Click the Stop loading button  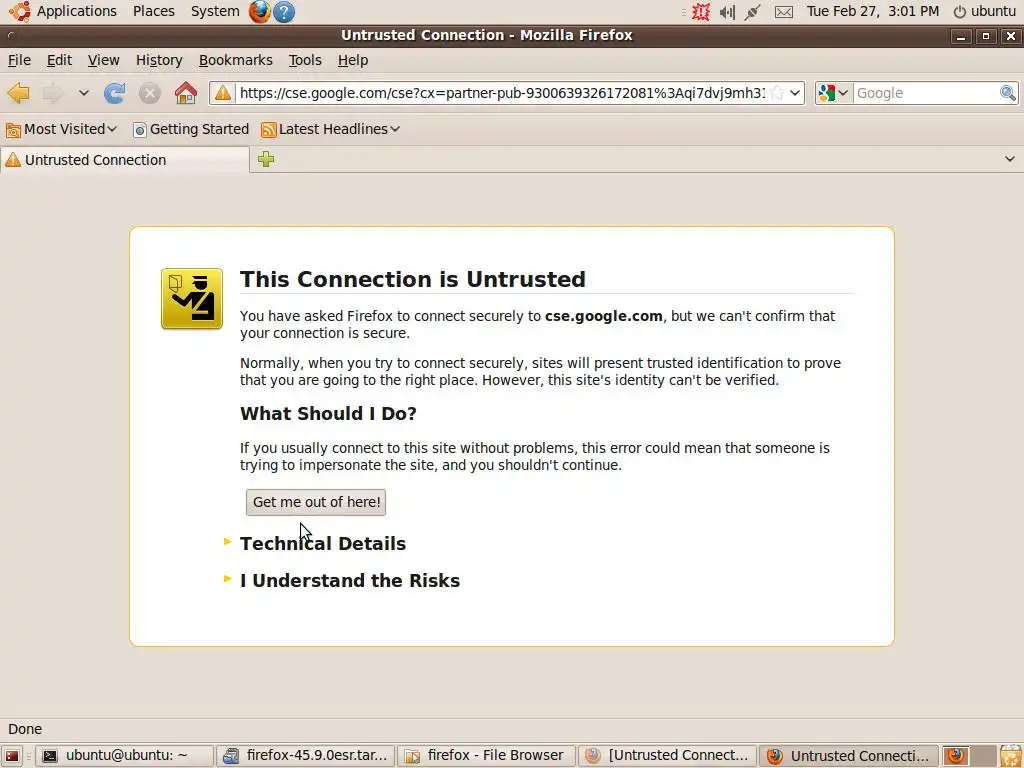click(x=150, y=93)
